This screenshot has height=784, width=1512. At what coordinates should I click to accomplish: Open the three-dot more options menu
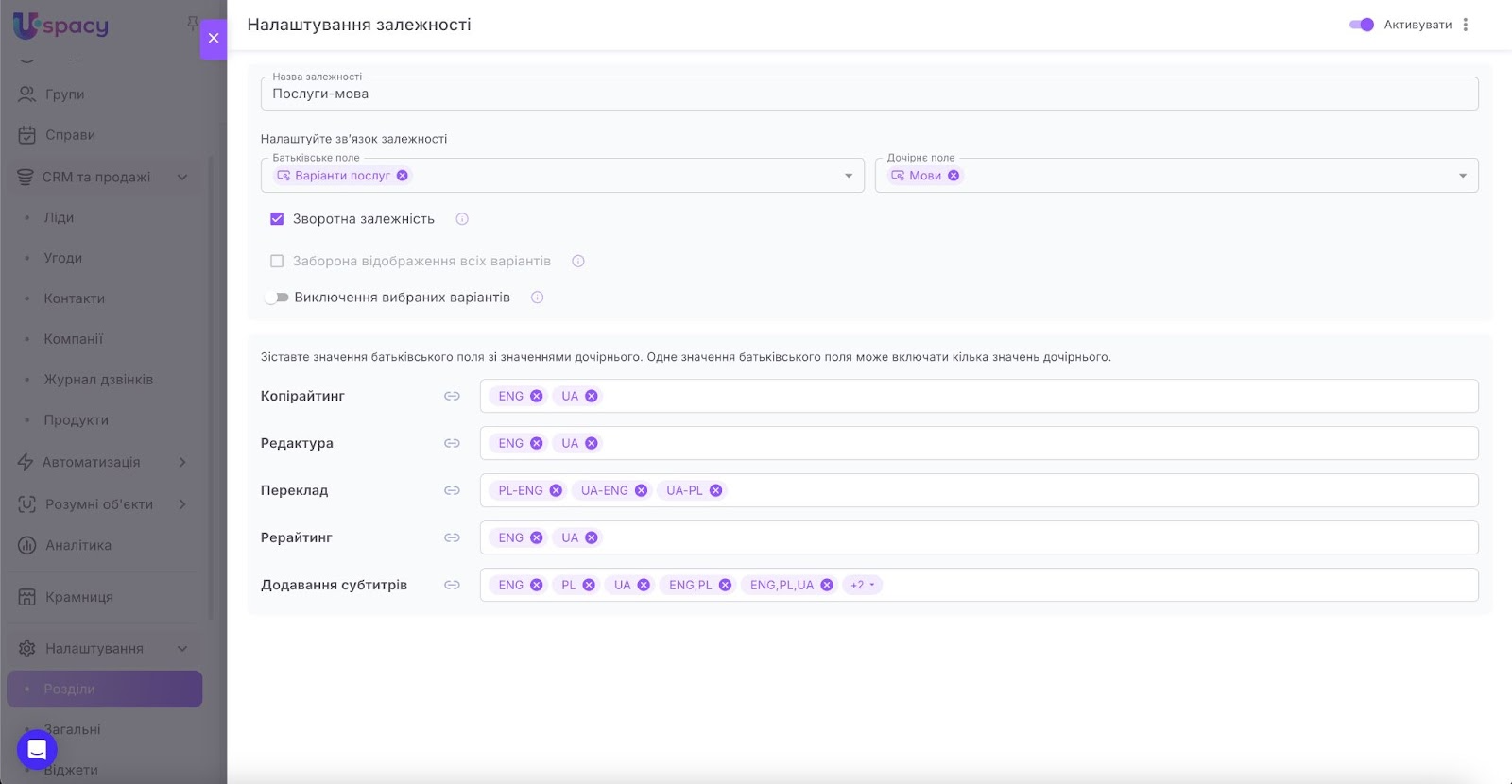click(x=1466, y=25)
